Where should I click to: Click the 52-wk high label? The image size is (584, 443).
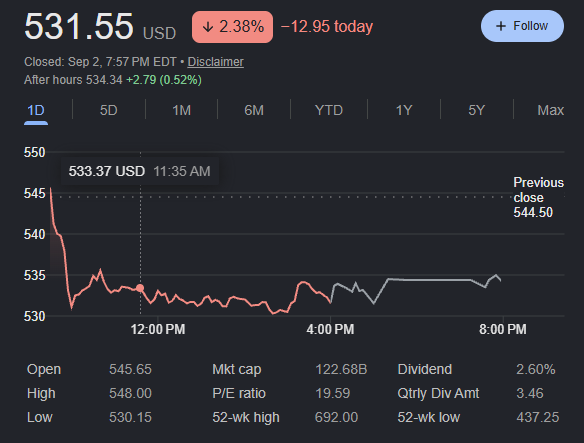(x=246, y=418)
